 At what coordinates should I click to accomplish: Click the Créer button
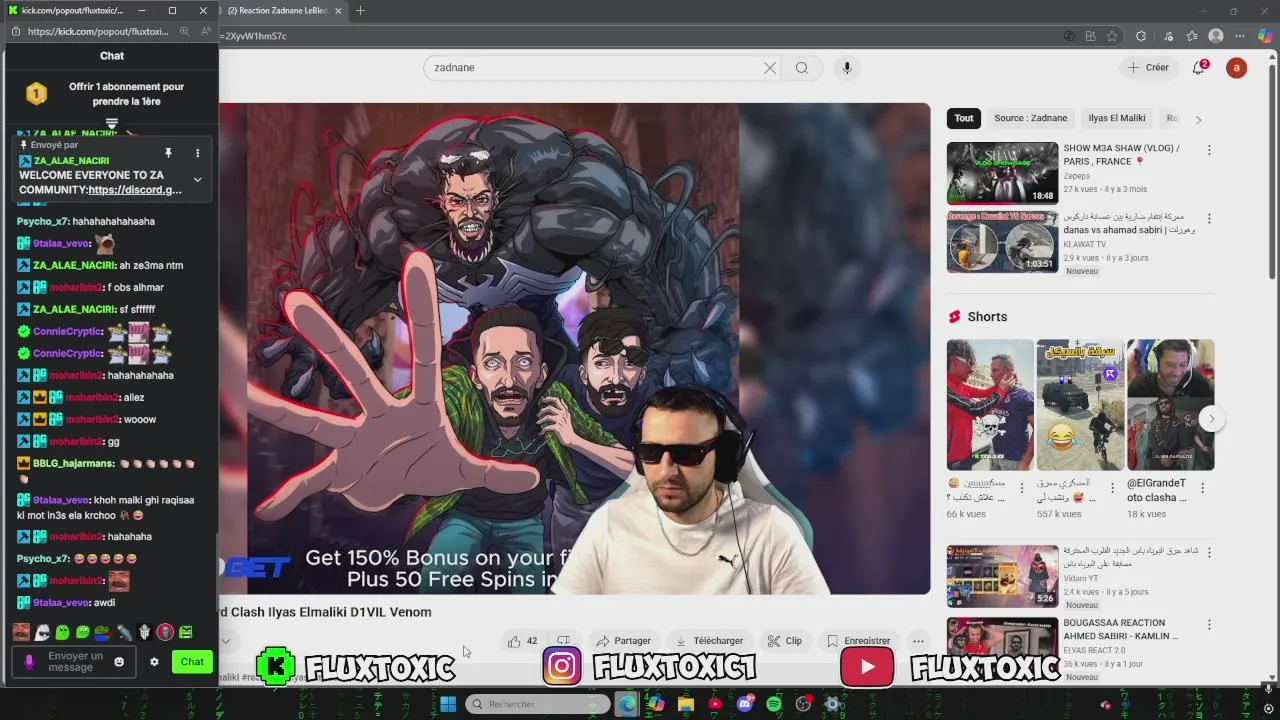(1148, 68)
